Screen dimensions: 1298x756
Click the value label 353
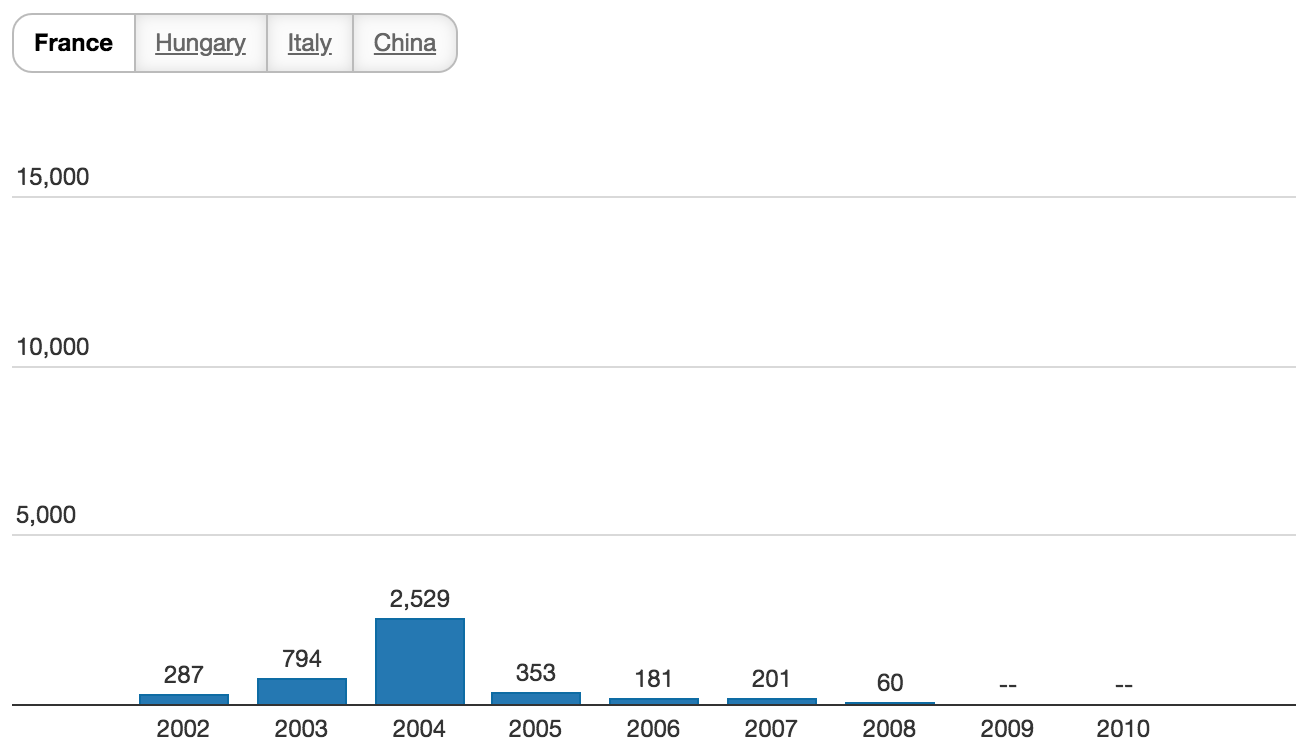coord(536,673)
